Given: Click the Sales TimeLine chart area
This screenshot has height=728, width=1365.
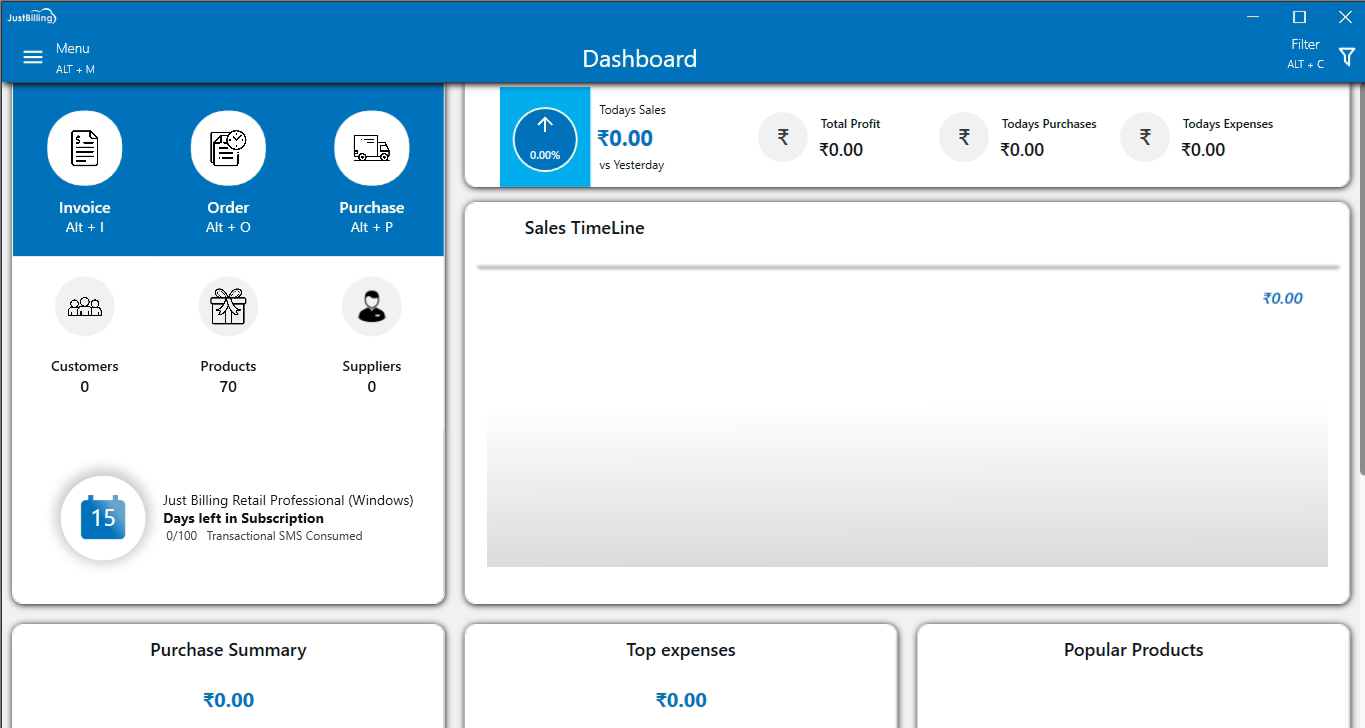Looking at the screenshot, I should (907, 485).
